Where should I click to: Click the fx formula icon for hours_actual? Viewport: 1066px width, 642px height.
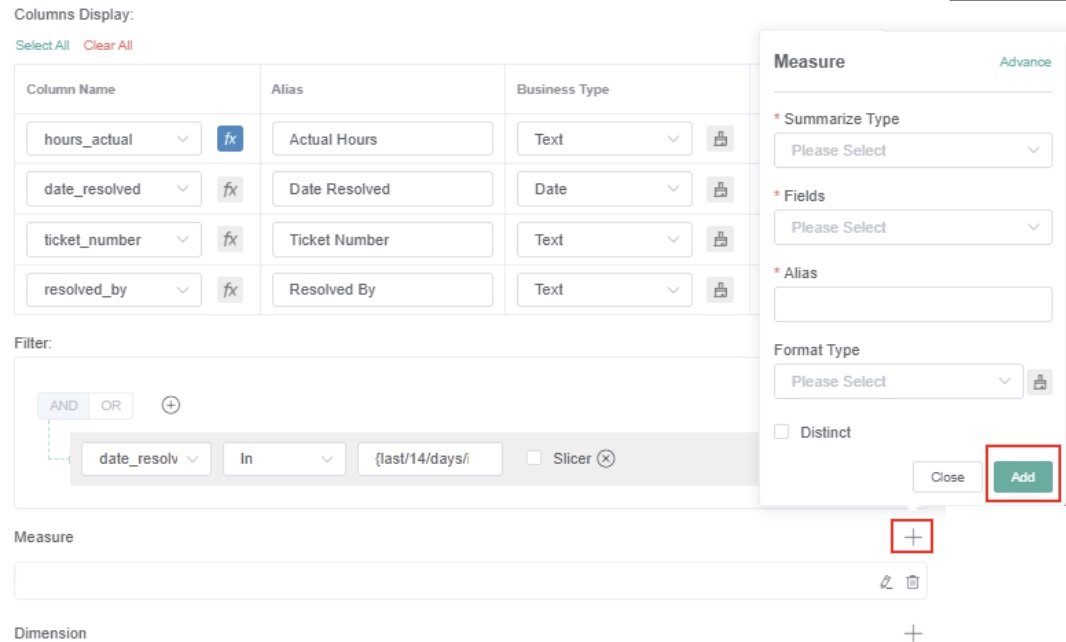coord(230,139)
